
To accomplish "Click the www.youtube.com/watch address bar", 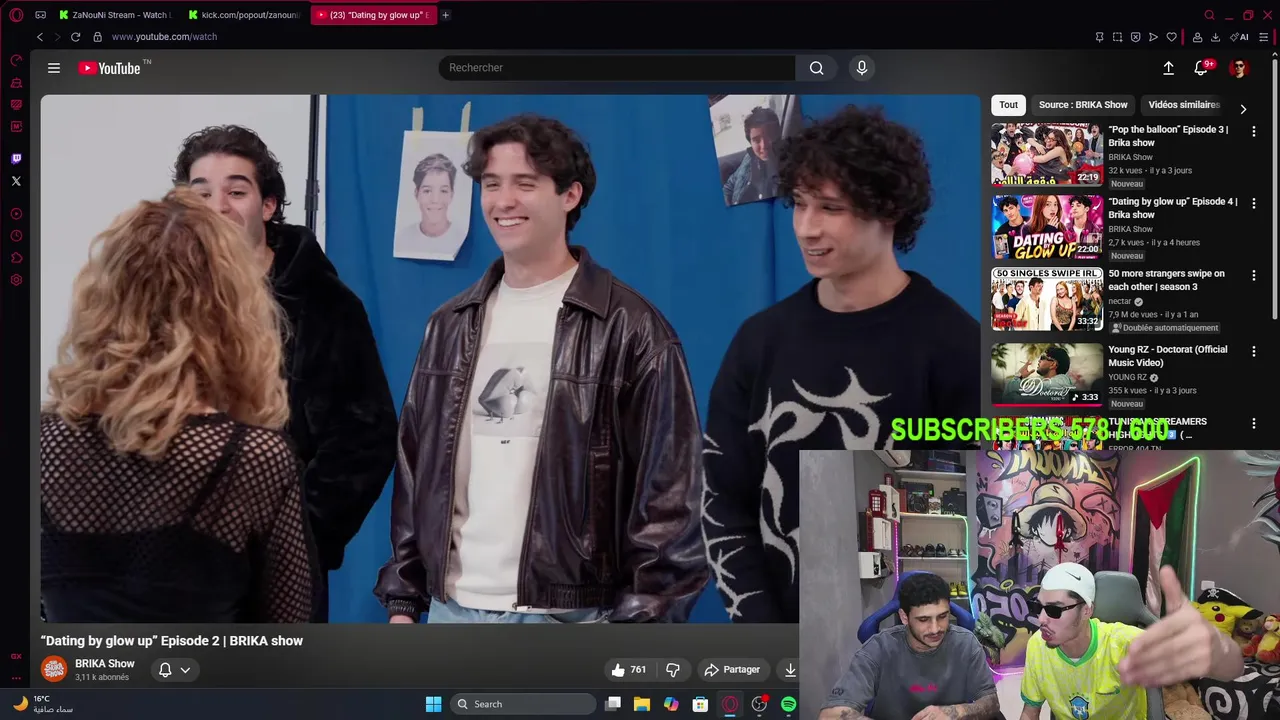I will click(164, 37).
